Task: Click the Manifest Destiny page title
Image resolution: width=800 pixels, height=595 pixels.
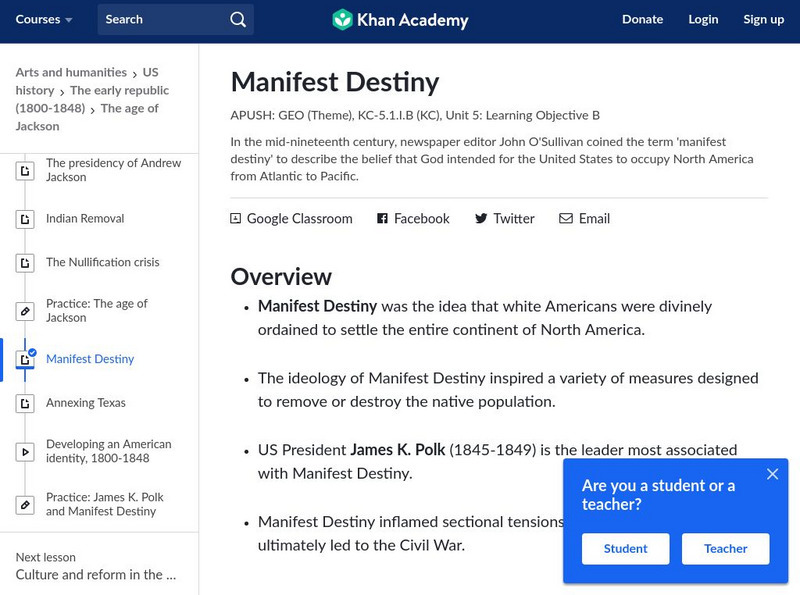Action: tap(335, 82)
